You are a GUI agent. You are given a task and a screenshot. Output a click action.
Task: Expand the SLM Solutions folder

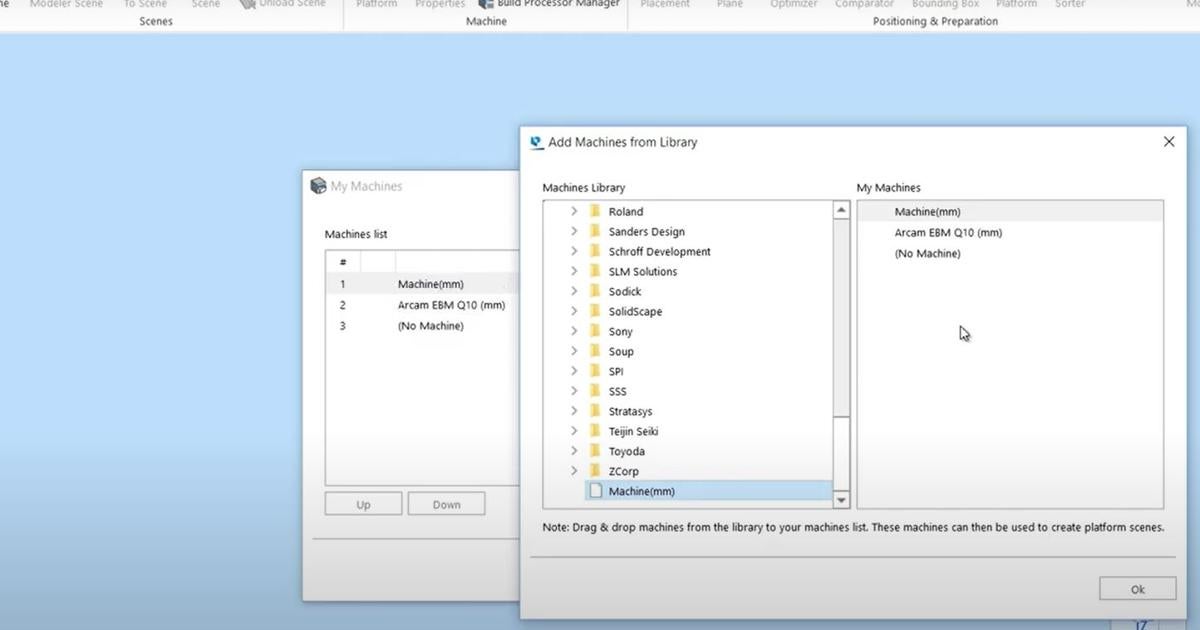coord(573,271)
